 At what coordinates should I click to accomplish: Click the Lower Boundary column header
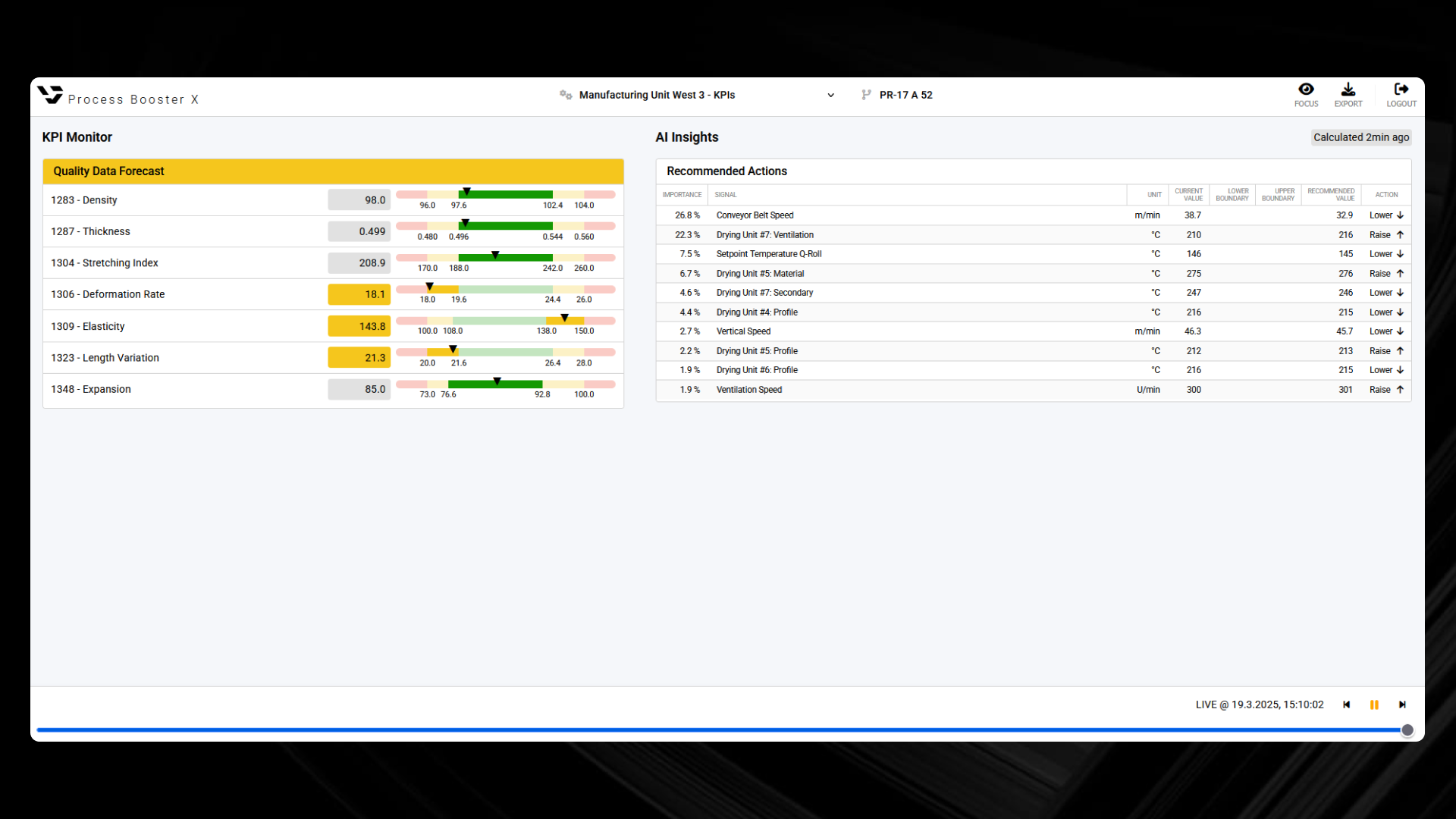tap(1232, 195)
